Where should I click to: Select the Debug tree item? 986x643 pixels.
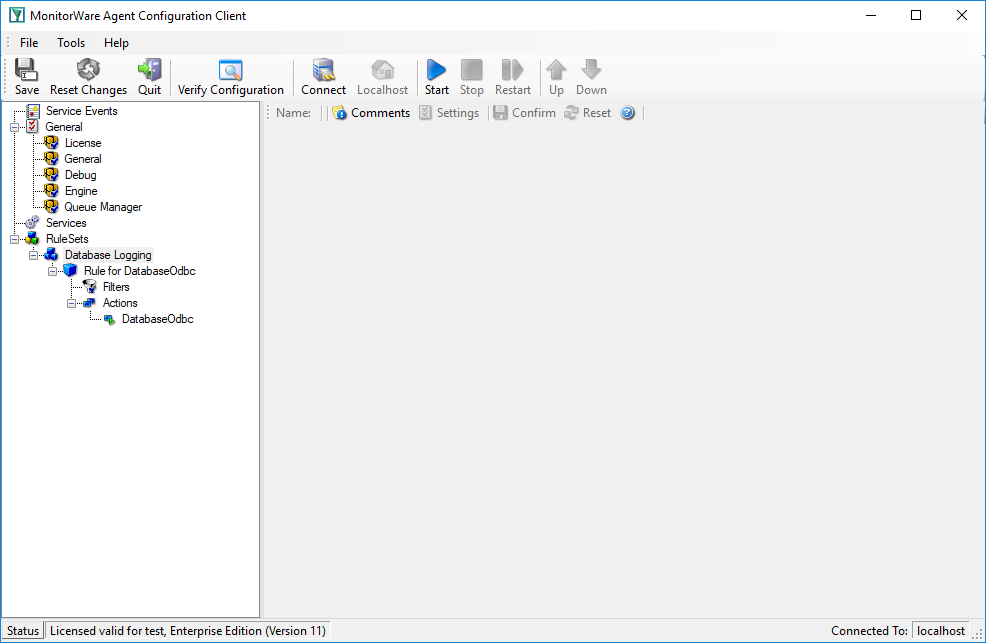point(80,175)
